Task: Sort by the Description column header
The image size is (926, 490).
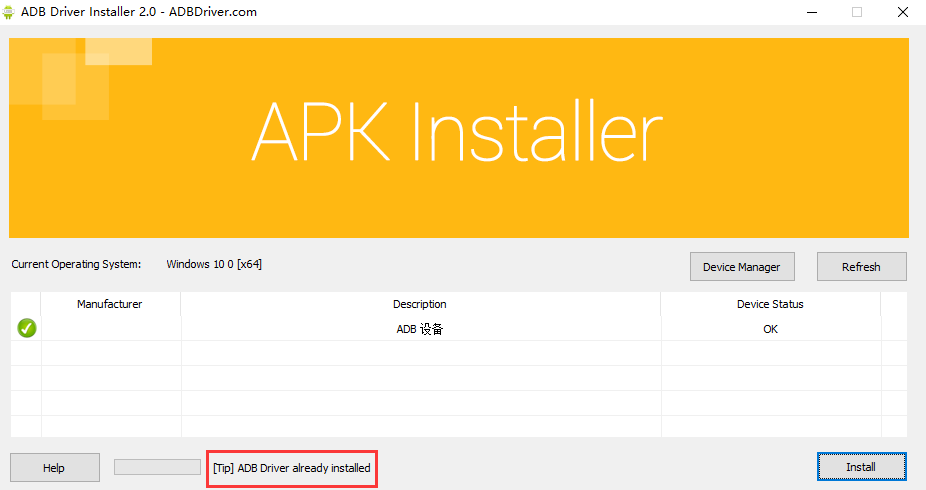Action: 420,304
